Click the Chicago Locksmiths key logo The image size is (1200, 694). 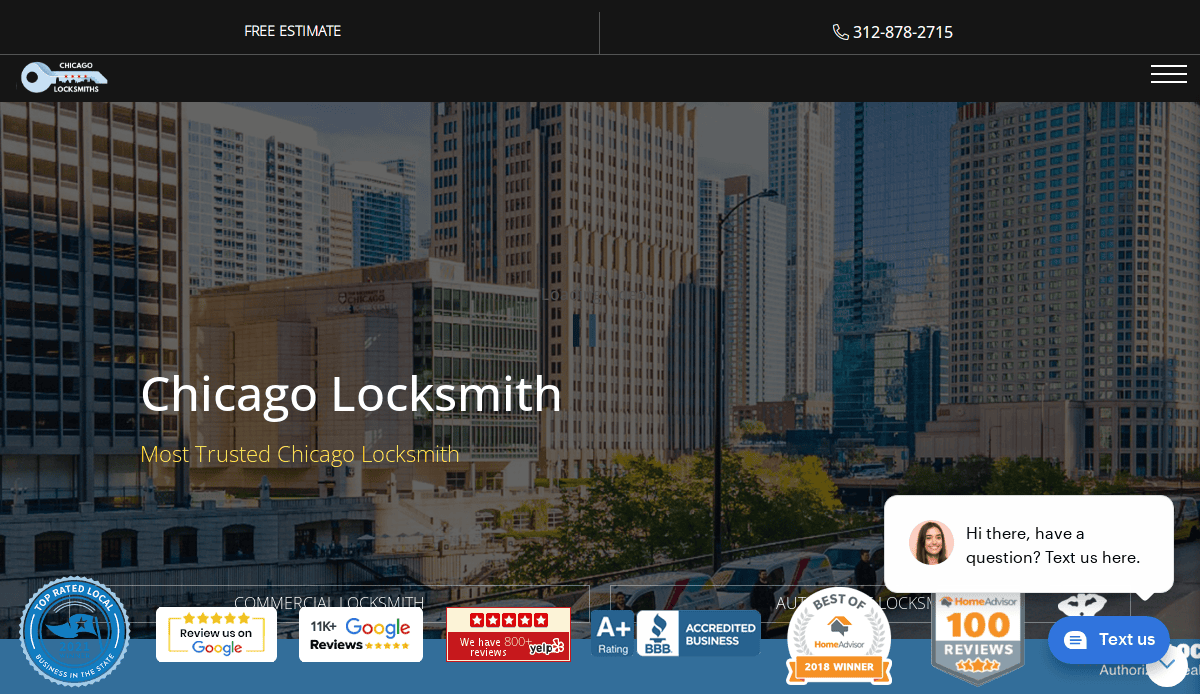coord(64,77)
